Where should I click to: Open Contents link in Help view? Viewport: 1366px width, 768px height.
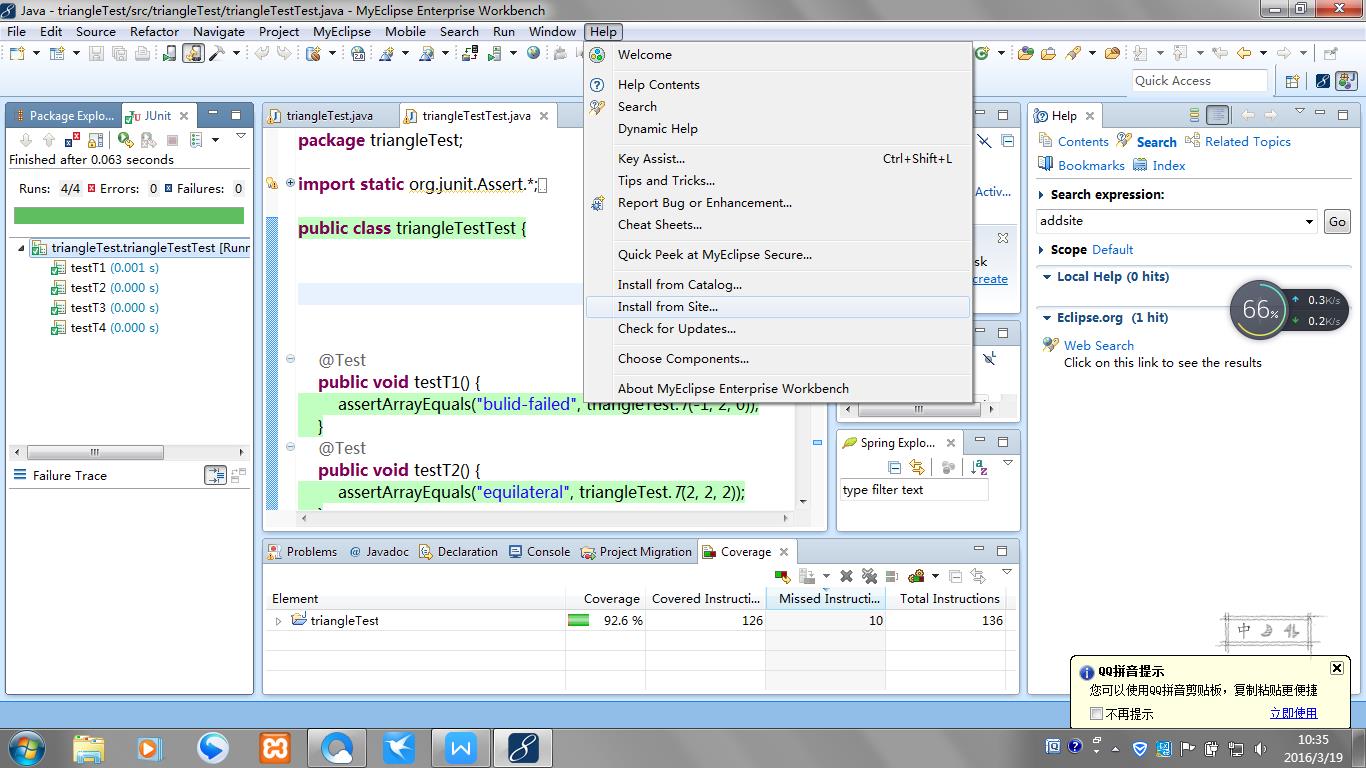(1083, 142)
